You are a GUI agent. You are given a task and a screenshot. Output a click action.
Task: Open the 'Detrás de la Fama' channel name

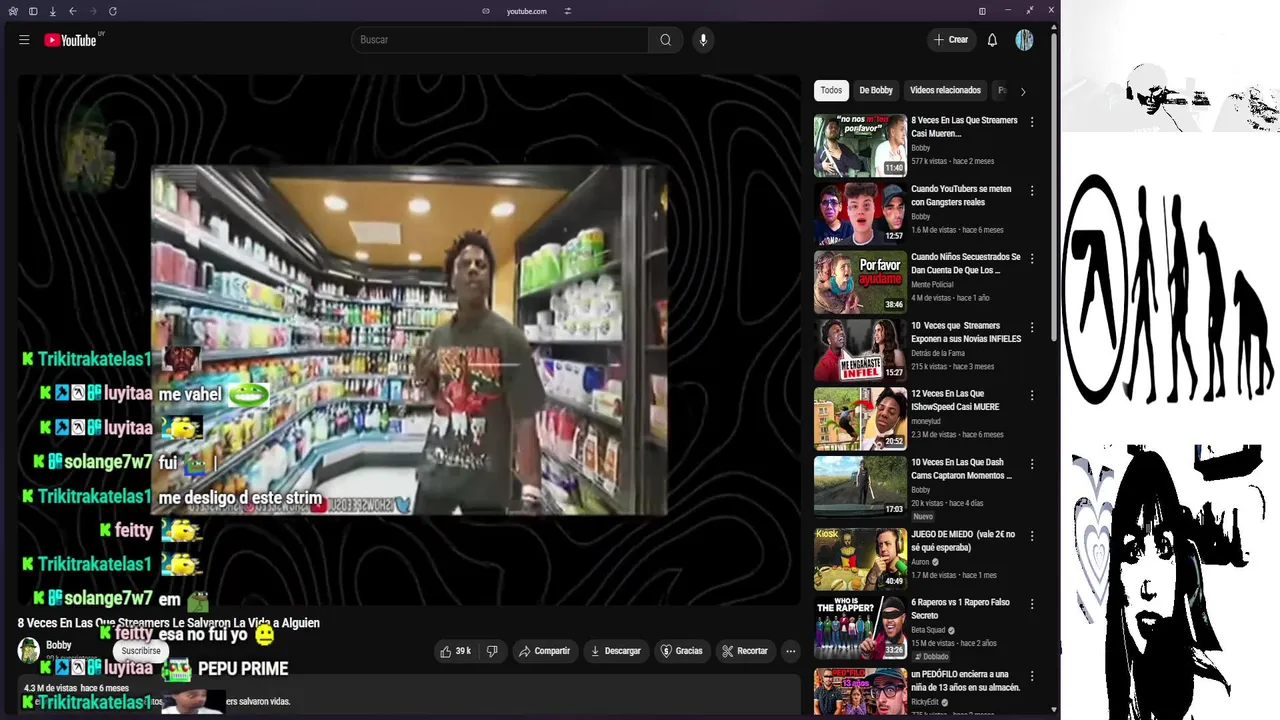point(938,353)
